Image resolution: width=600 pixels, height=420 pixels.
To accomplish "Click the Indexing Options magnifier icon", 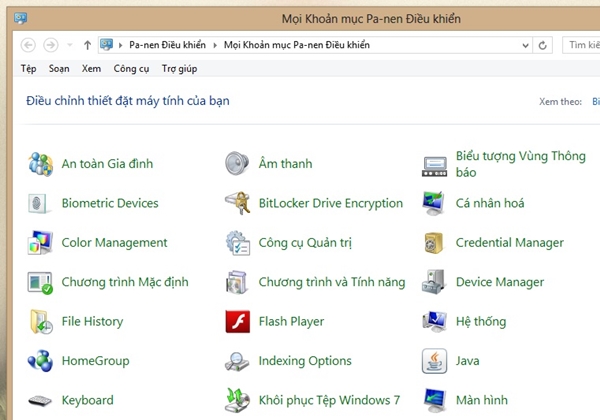I will coord(236,361).
